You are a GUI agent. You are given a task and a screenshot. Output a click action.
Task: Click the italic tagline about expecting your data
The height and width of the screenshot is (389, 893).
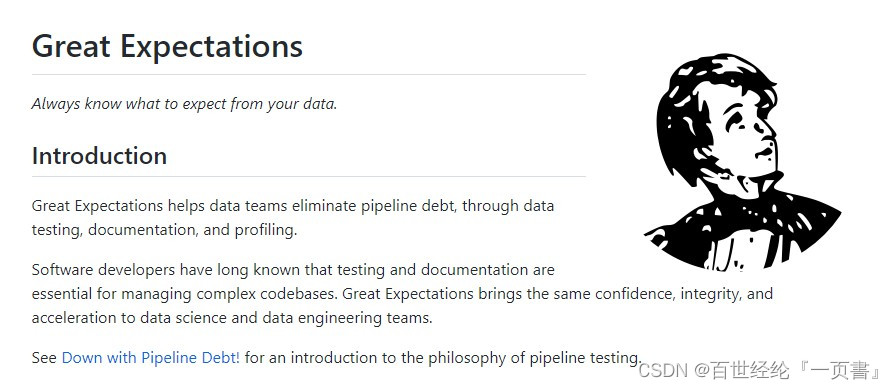tap(185, 104)
